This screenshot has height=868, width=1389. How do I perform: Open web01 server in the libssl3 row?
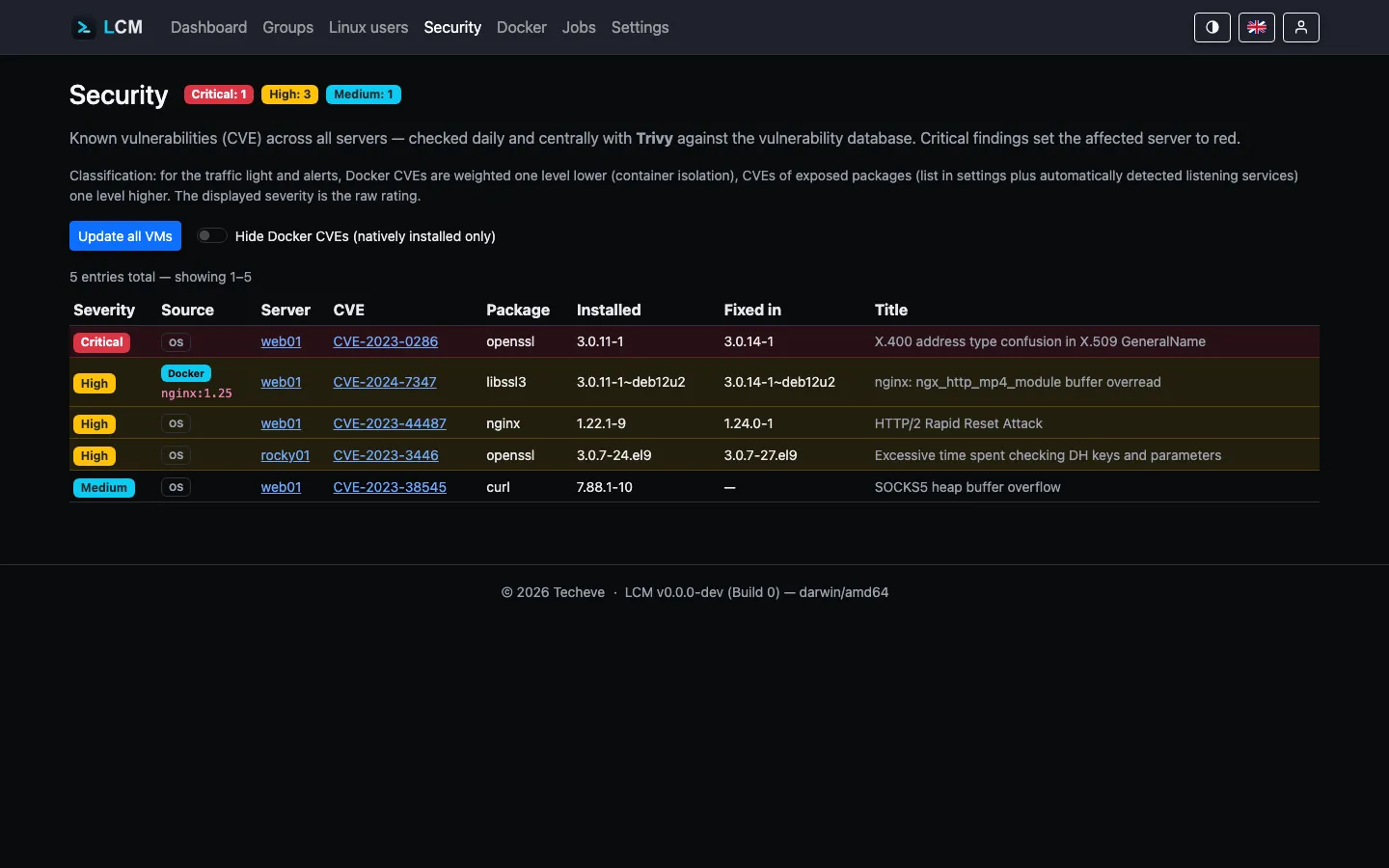coord(281,382)
